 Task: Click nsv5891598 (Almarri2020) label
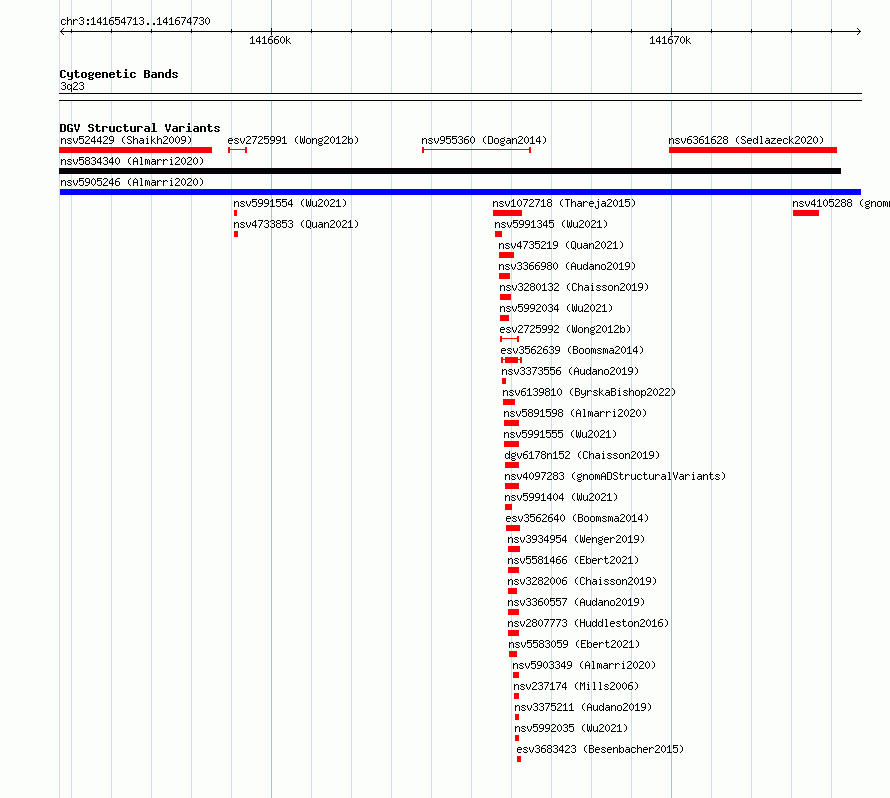575,413
